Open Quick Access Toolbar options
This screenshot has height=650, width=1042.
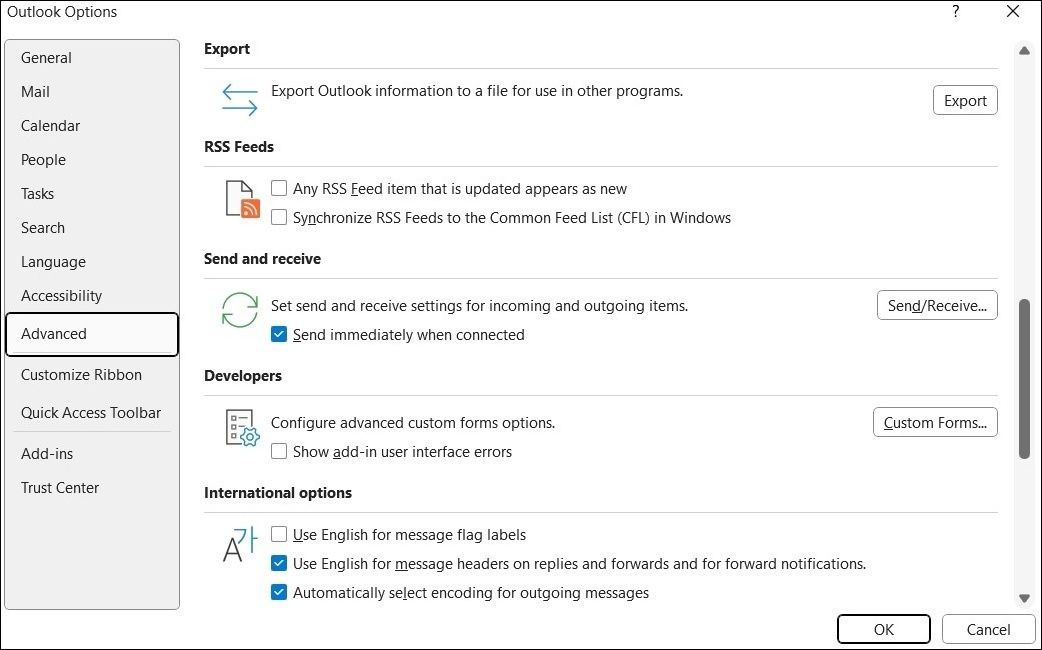[x=92, y=413]
